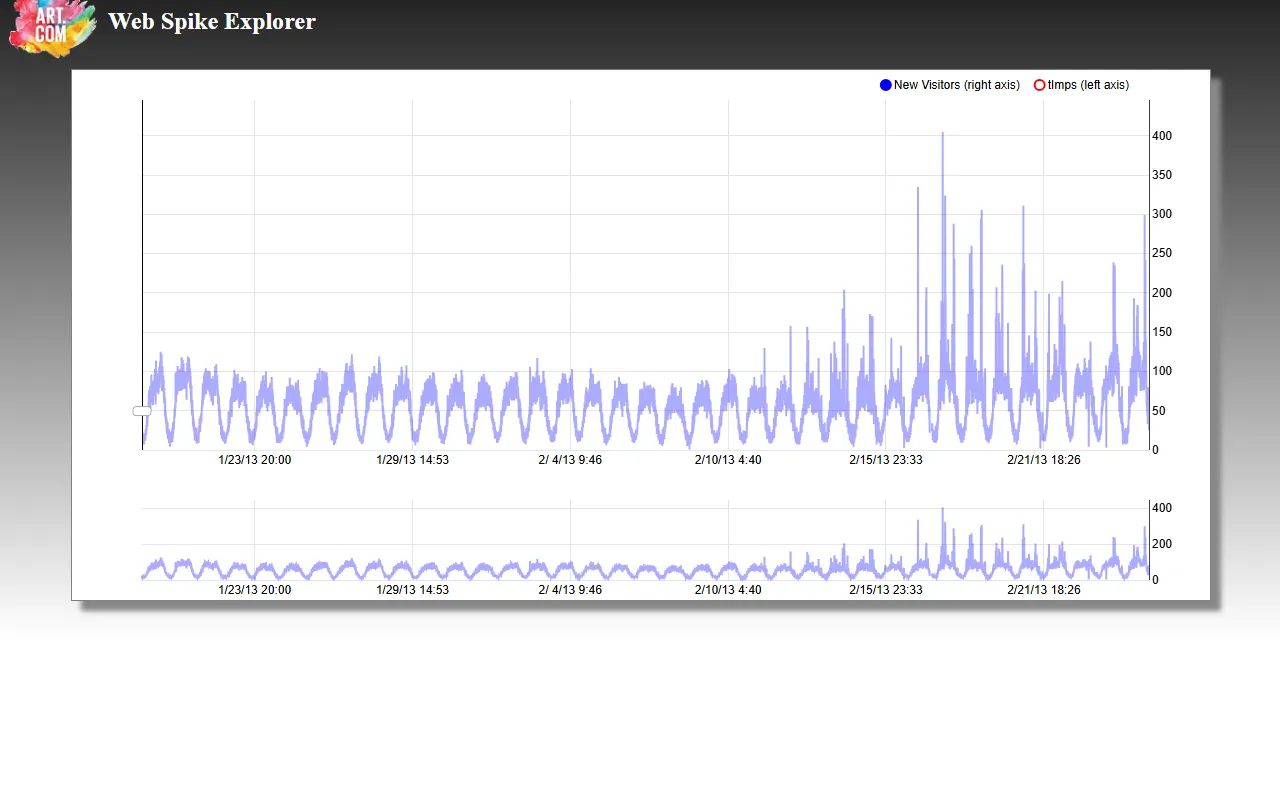Click main chart date label "2/ 4/13 9:46"
Viewport: 1280px width, 800px height.
pyautogui.click(x=570, y=460)
